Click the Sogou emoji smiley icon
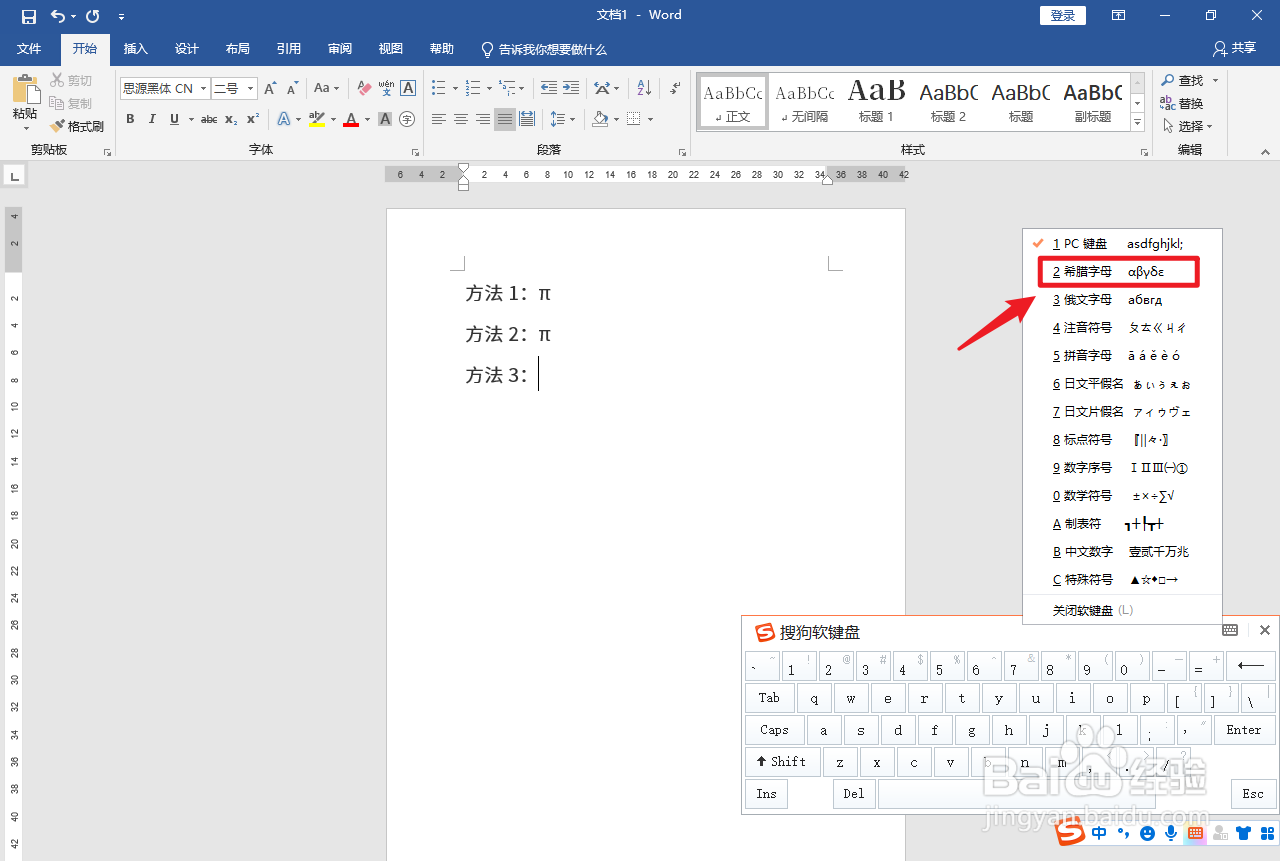Screen dimensions: 1280x861 pos(1147,833)
